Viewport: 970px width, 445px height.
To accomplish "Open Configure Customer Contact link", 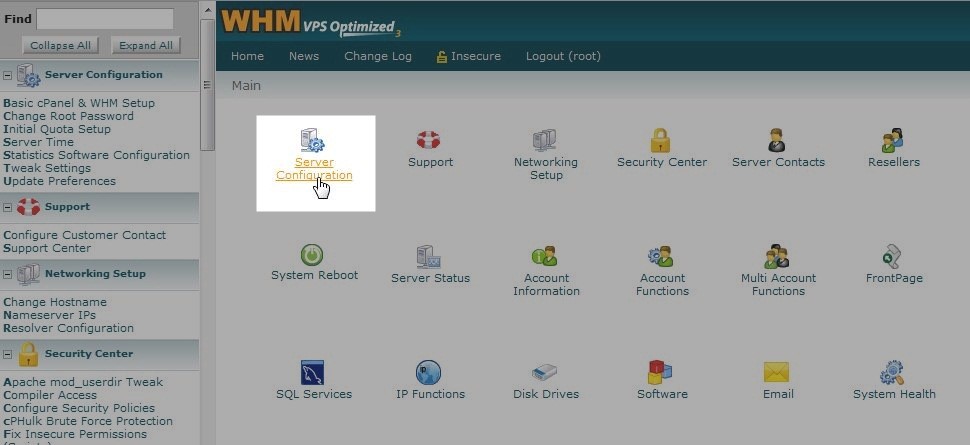I will click(x=85, y=235).
